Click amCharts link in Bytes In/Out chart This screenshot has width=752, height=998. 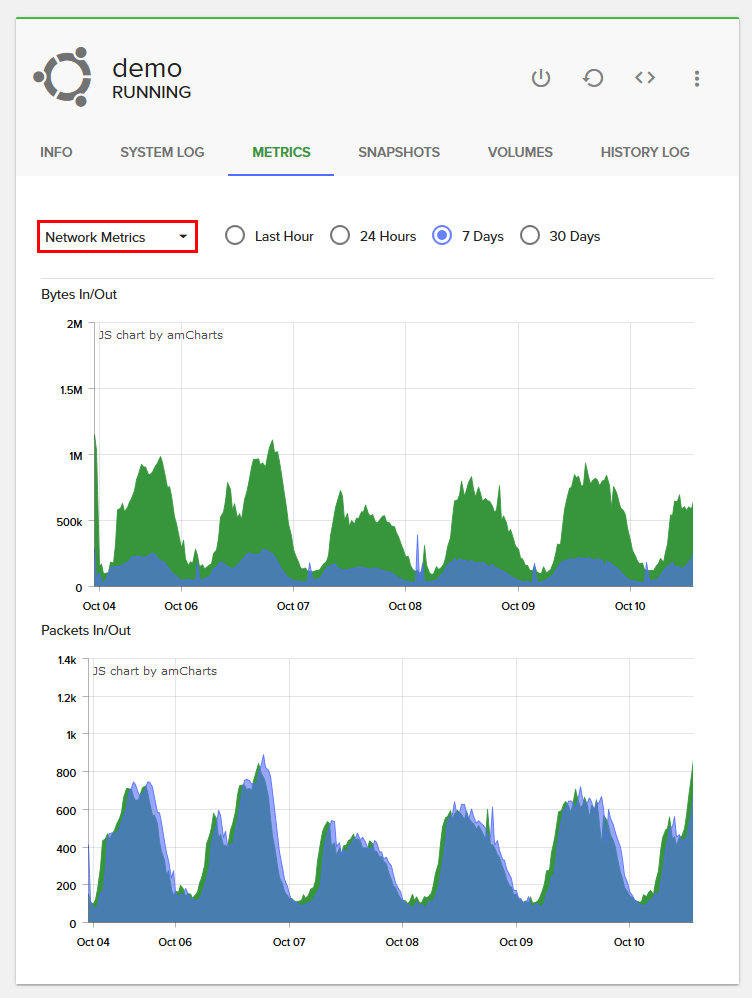pos(160,335)
